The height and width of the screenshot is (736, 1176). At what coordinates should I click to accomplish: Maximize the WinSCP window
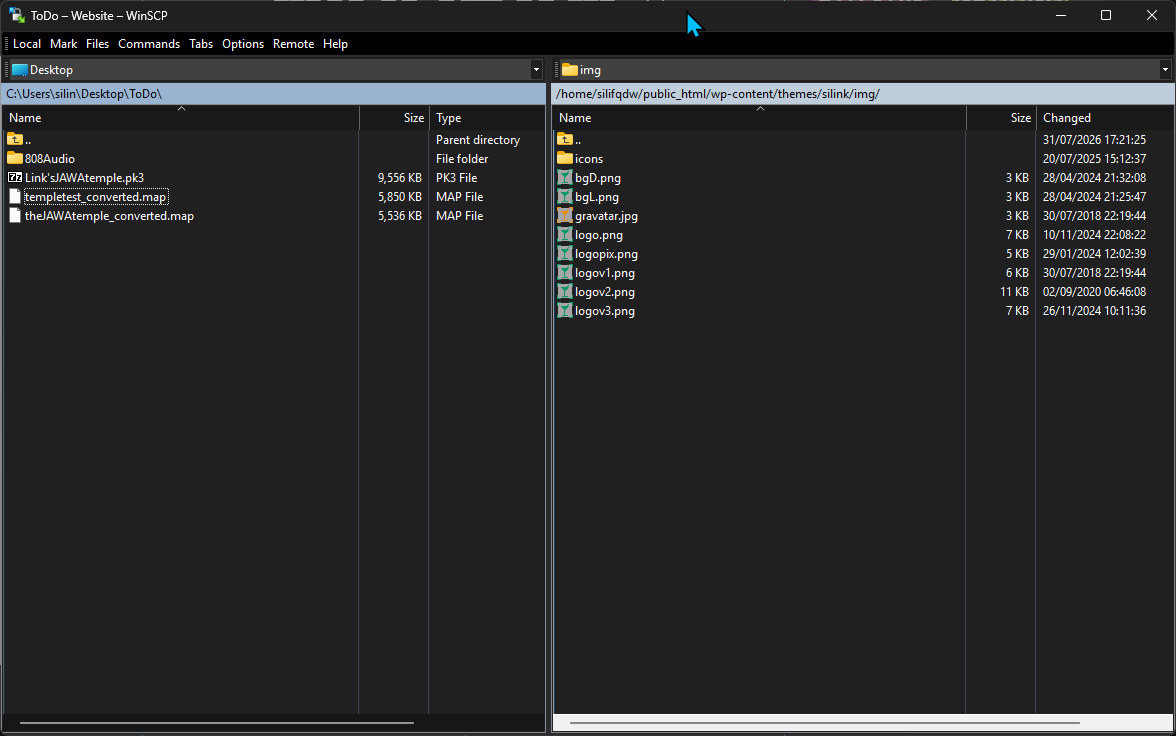click(1106, 15)
